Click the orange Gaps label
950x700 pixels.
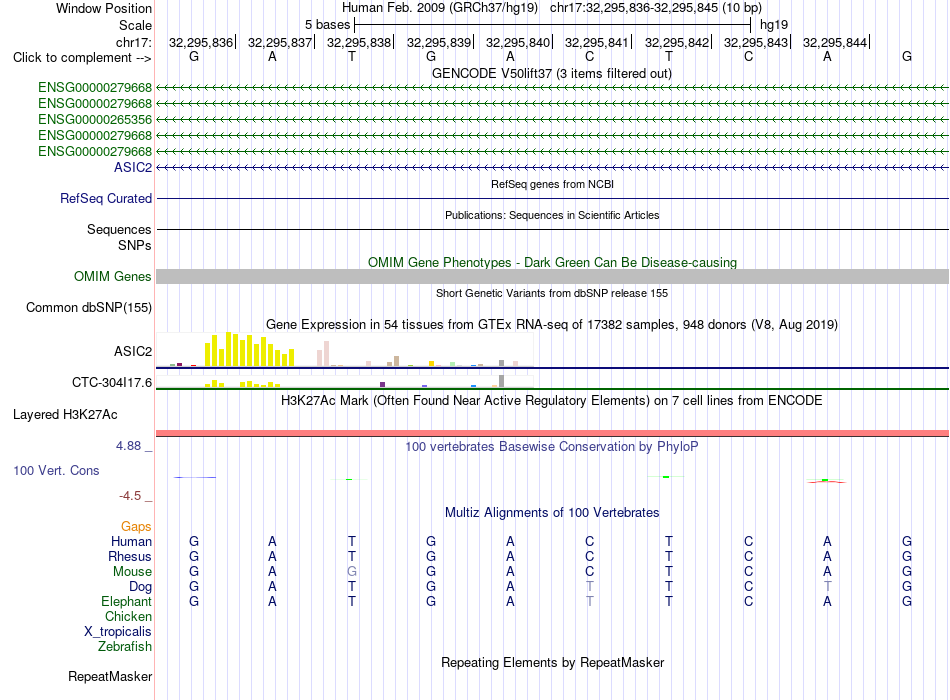[136, 527]
